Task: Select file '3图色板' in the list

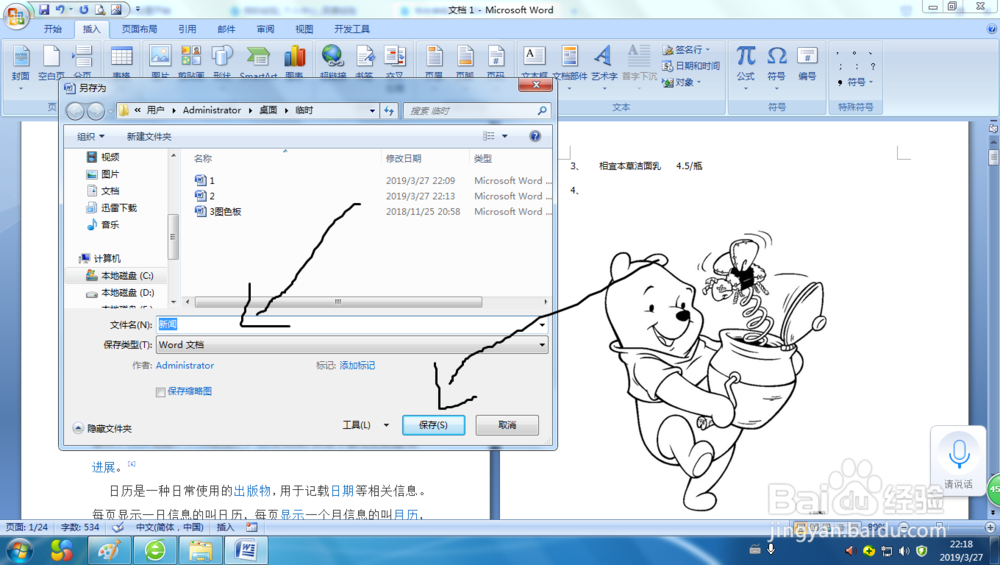Action: tap(218, 212)
